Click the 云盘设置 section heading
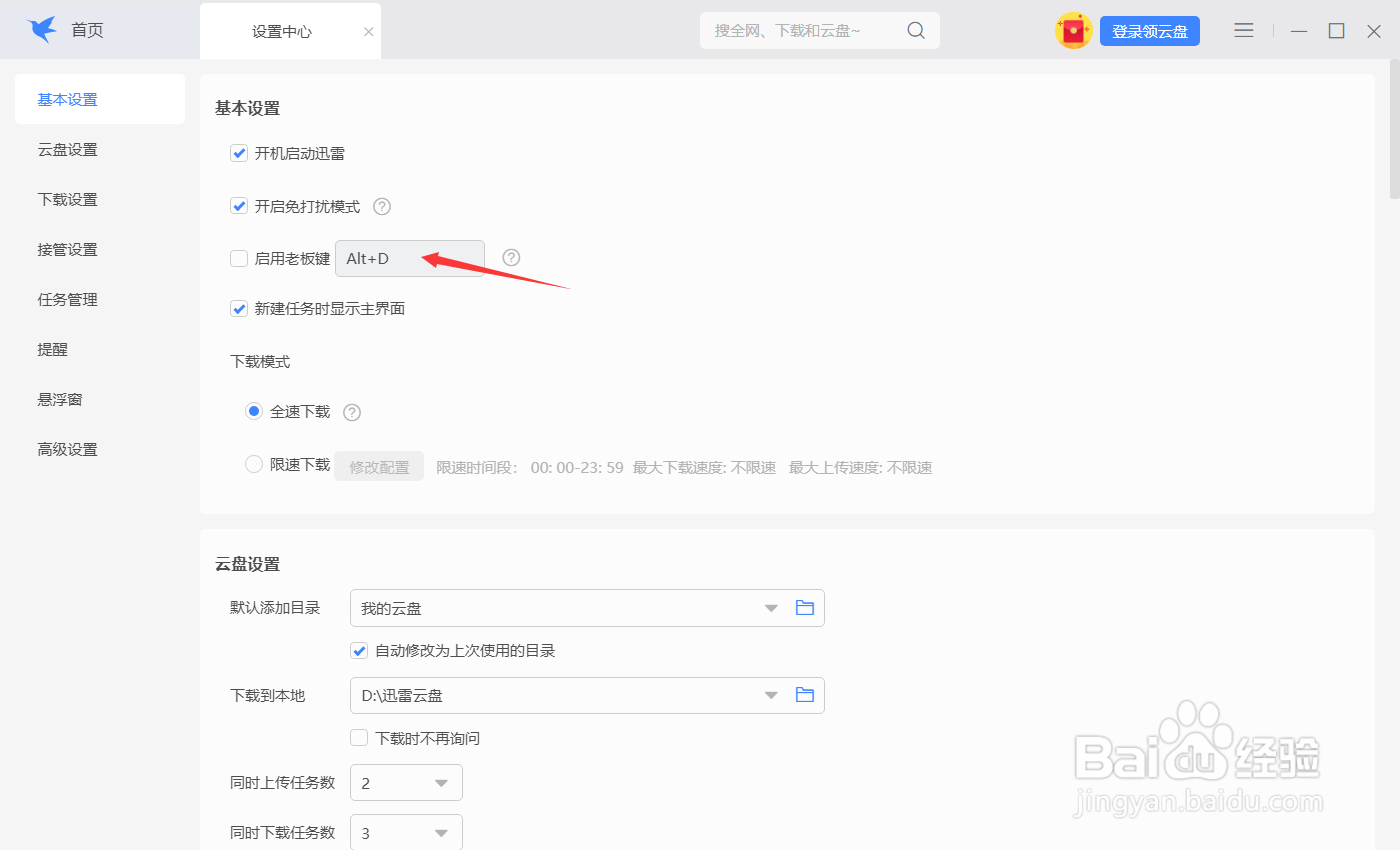 tap(247, 563)
